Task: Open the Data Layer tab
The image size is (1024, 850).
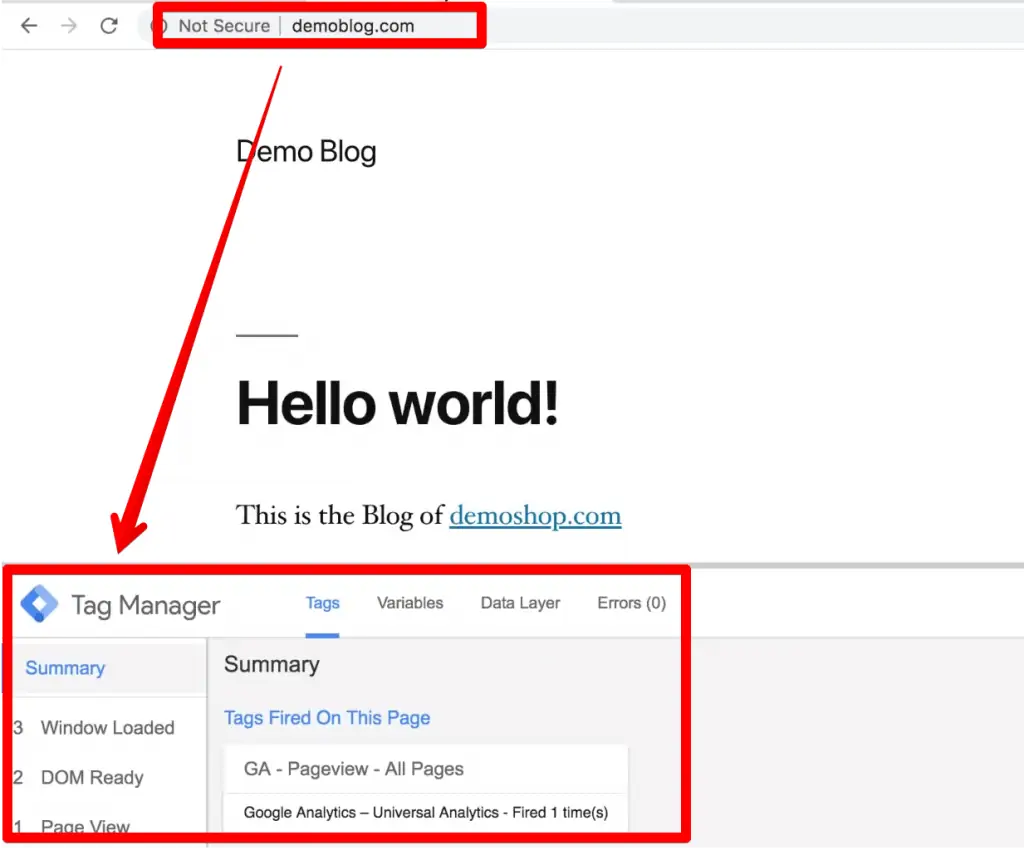Action: click(520, 603)
